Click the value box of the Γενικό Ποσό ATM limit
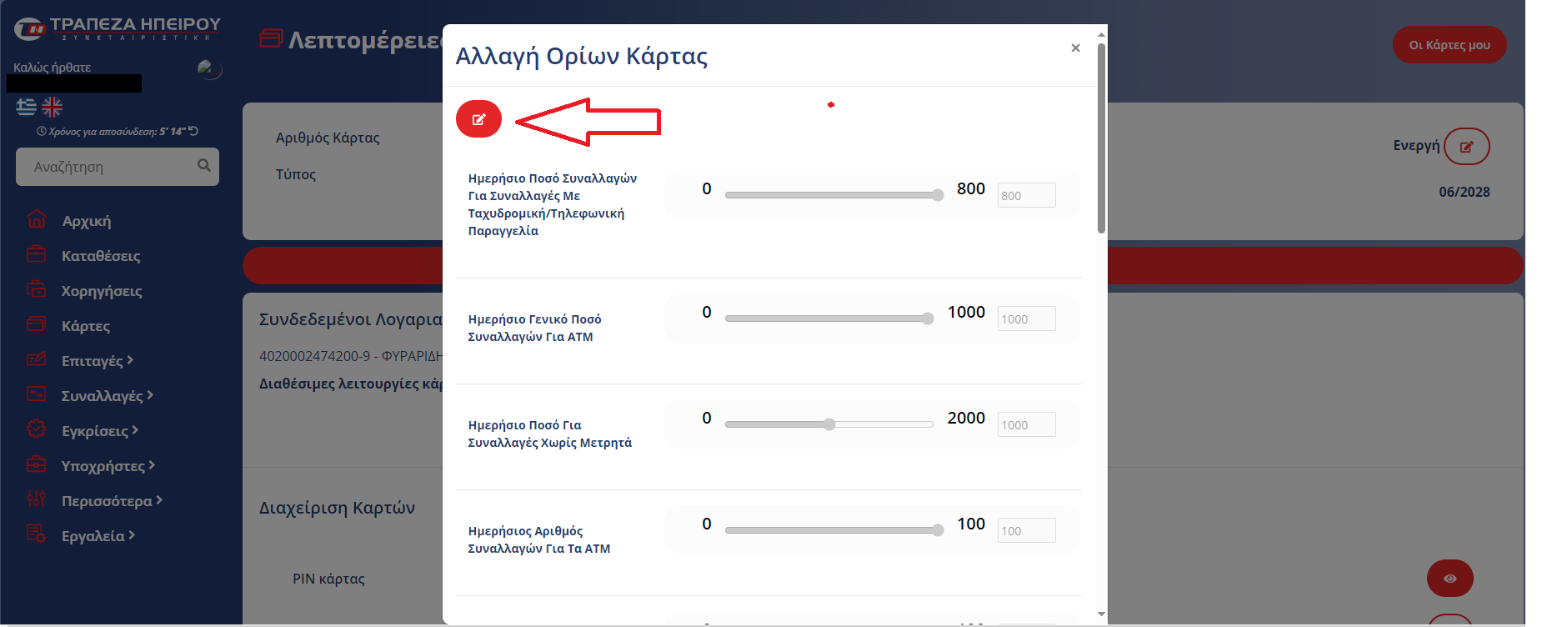 pos(1027,319)
